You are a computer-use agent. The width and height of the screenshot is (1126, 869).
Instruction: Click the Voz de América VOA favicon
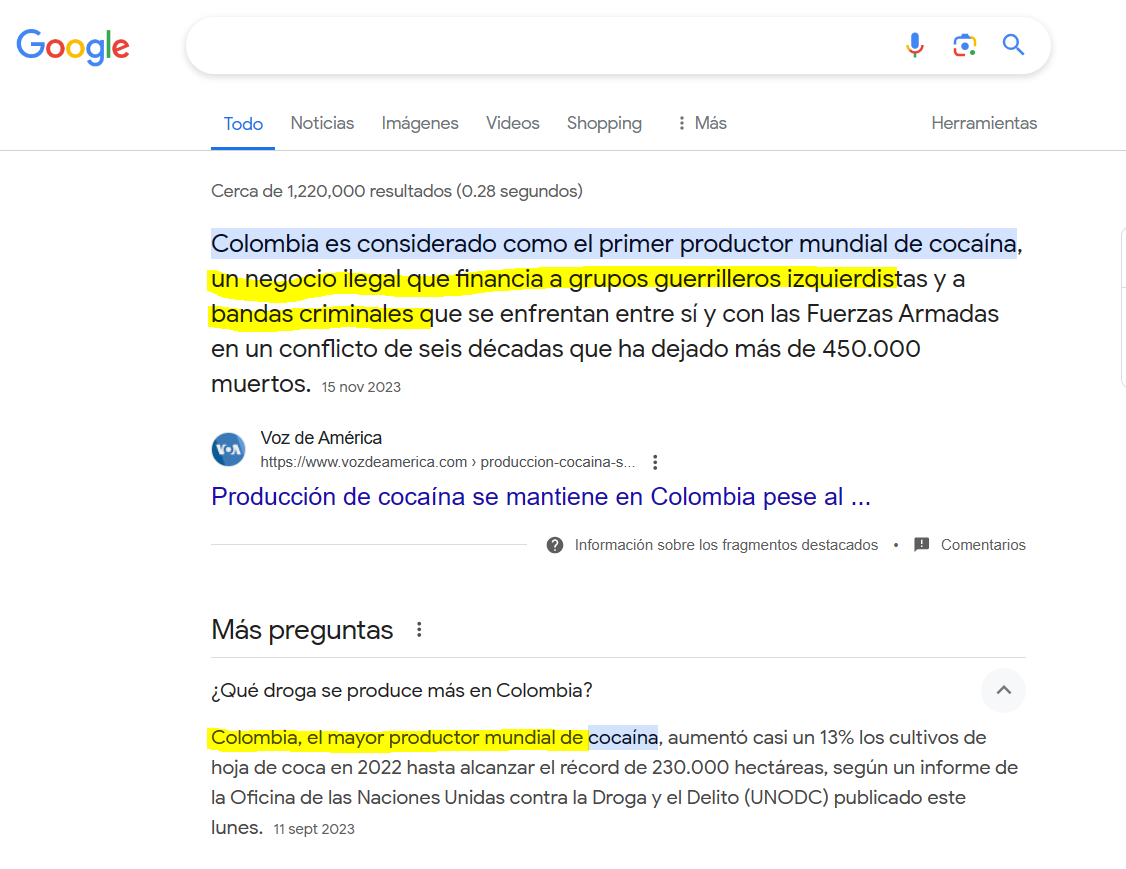pos(228,450)
